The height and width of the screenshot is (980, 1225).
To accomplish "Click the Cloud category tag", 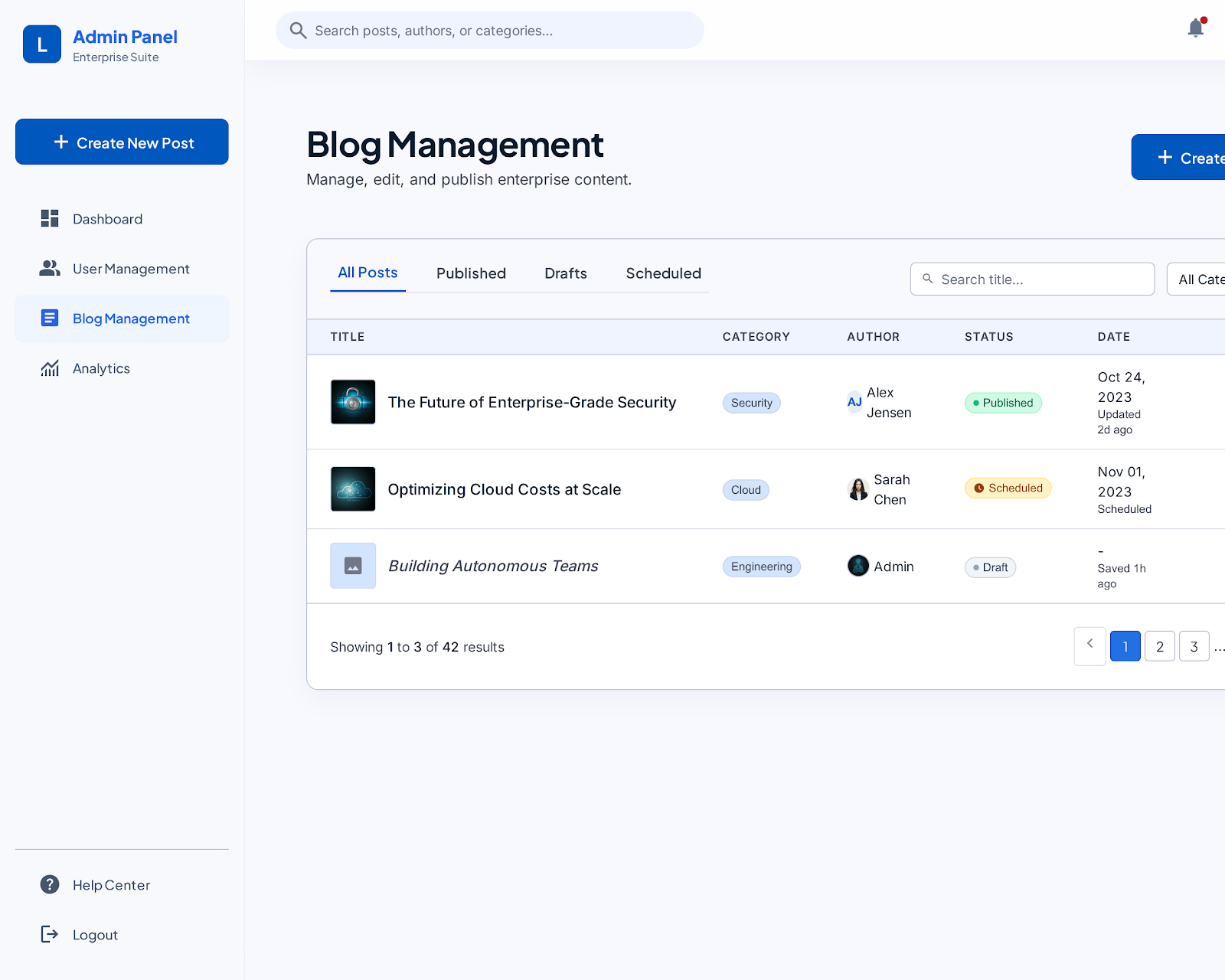I will [746, 490].
